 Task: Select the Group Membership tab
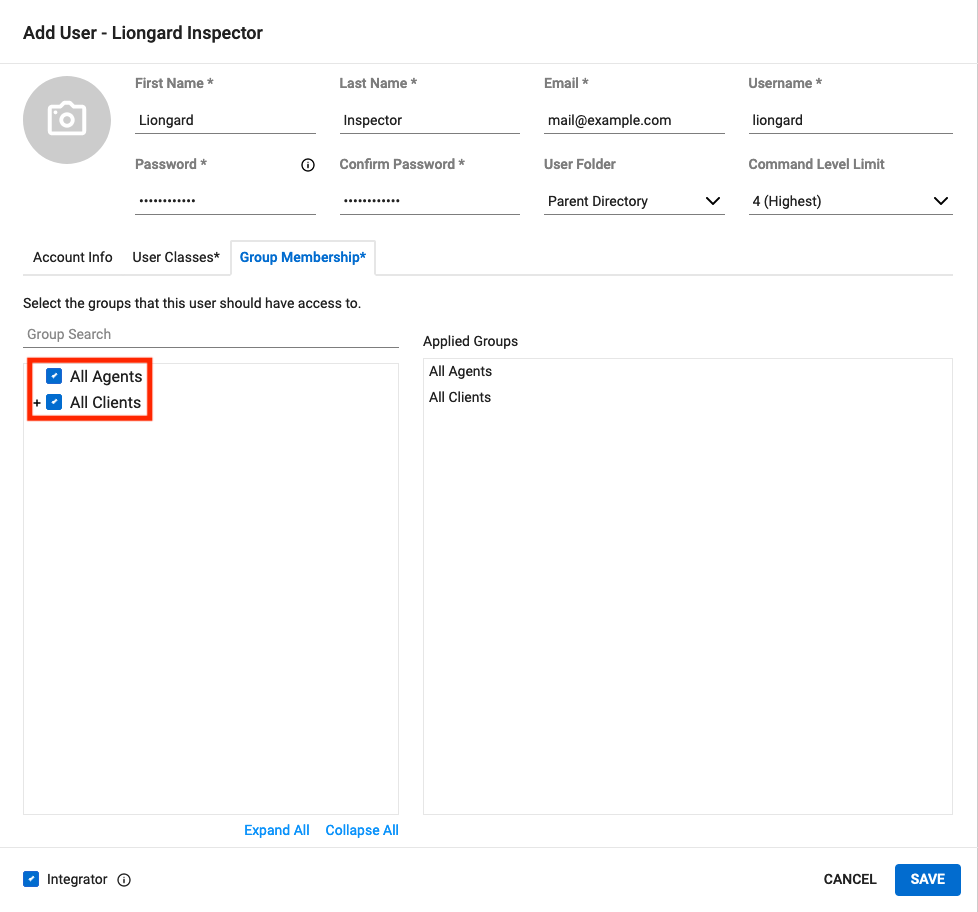(303, 257)
